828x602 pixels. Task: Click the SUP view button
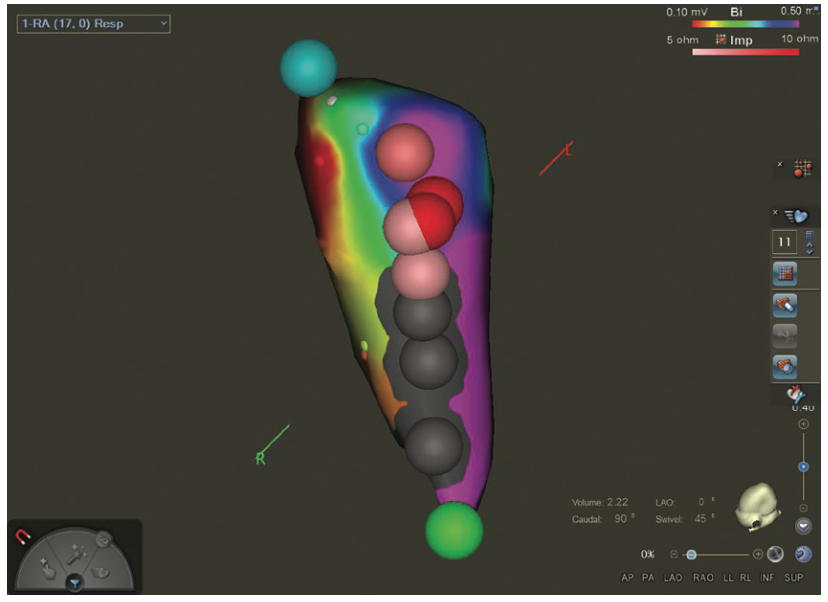click(794, 577)
